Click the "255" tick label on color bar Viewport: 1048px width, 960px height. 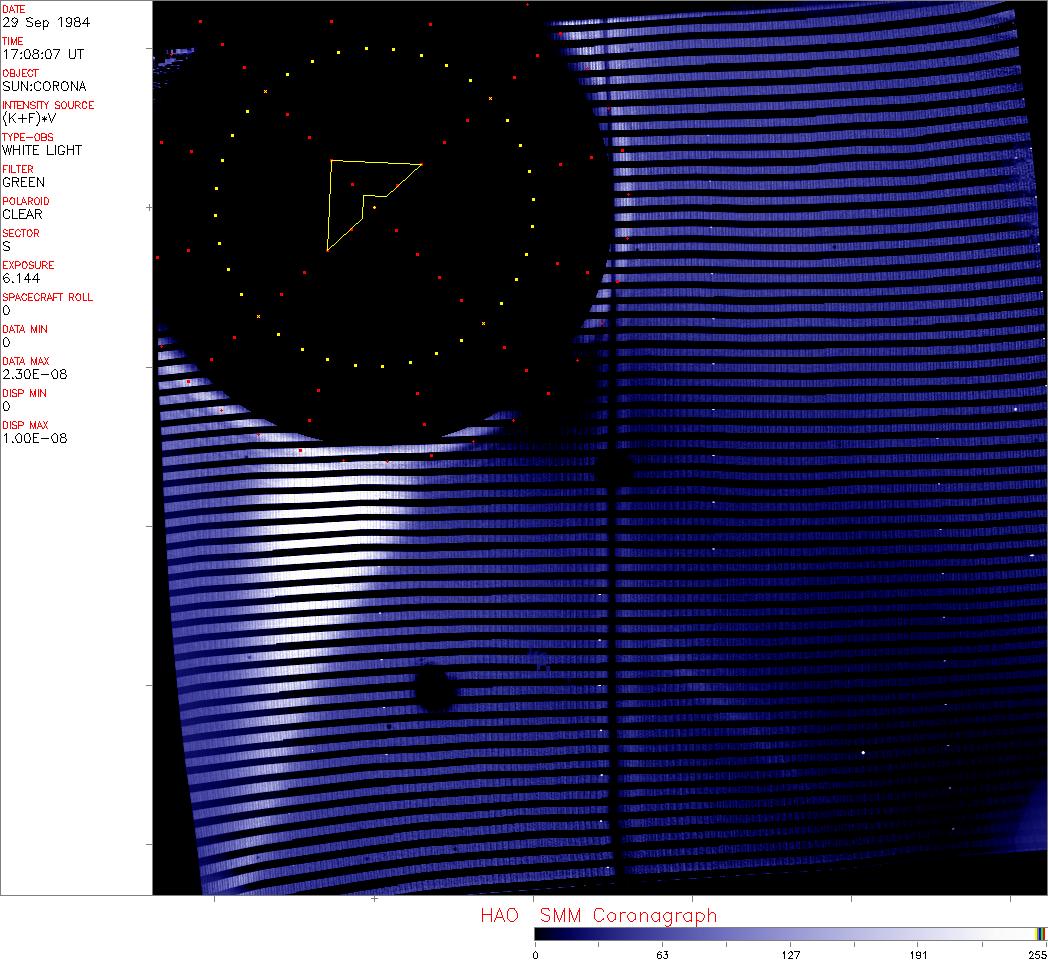click(1035, 954)
